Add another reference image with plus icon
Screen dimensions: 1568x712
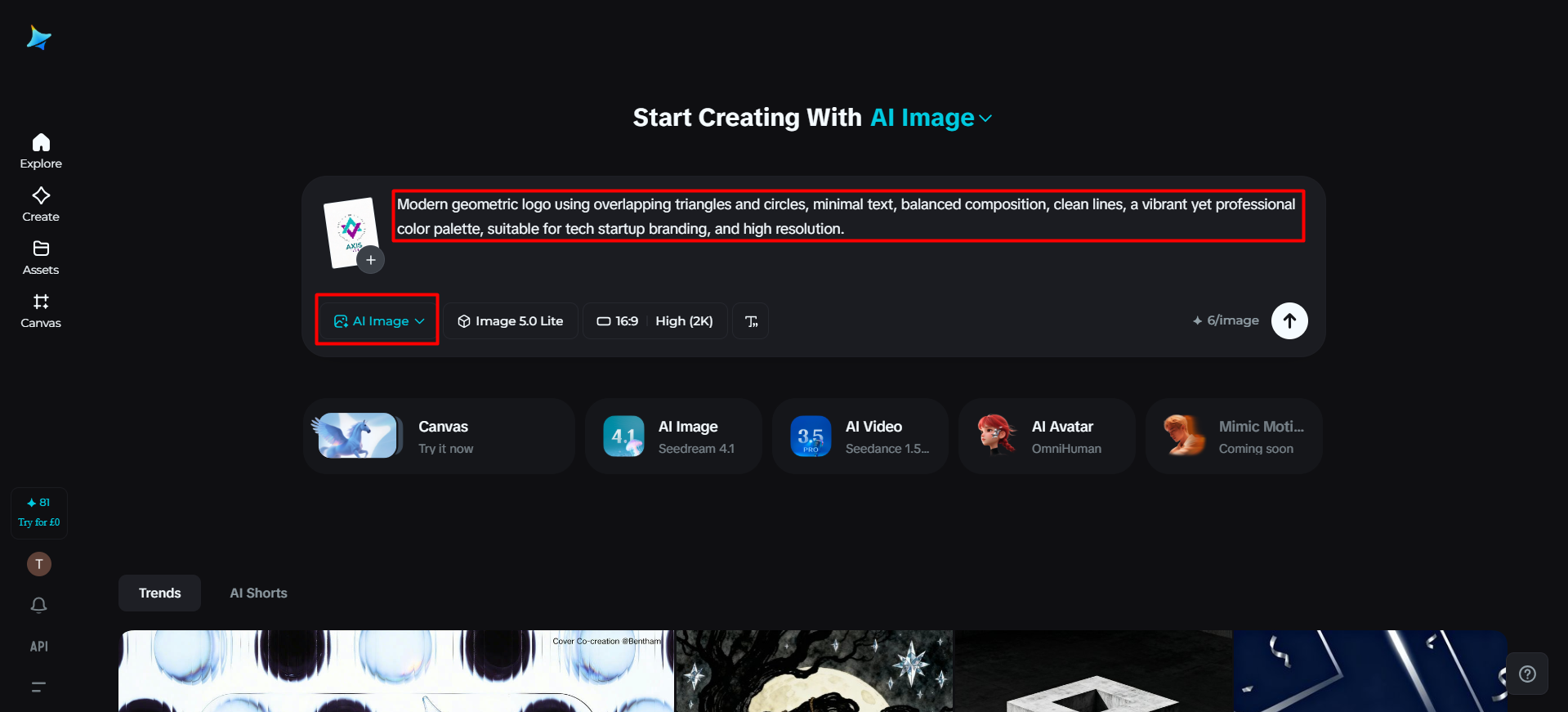pos(371,260)
